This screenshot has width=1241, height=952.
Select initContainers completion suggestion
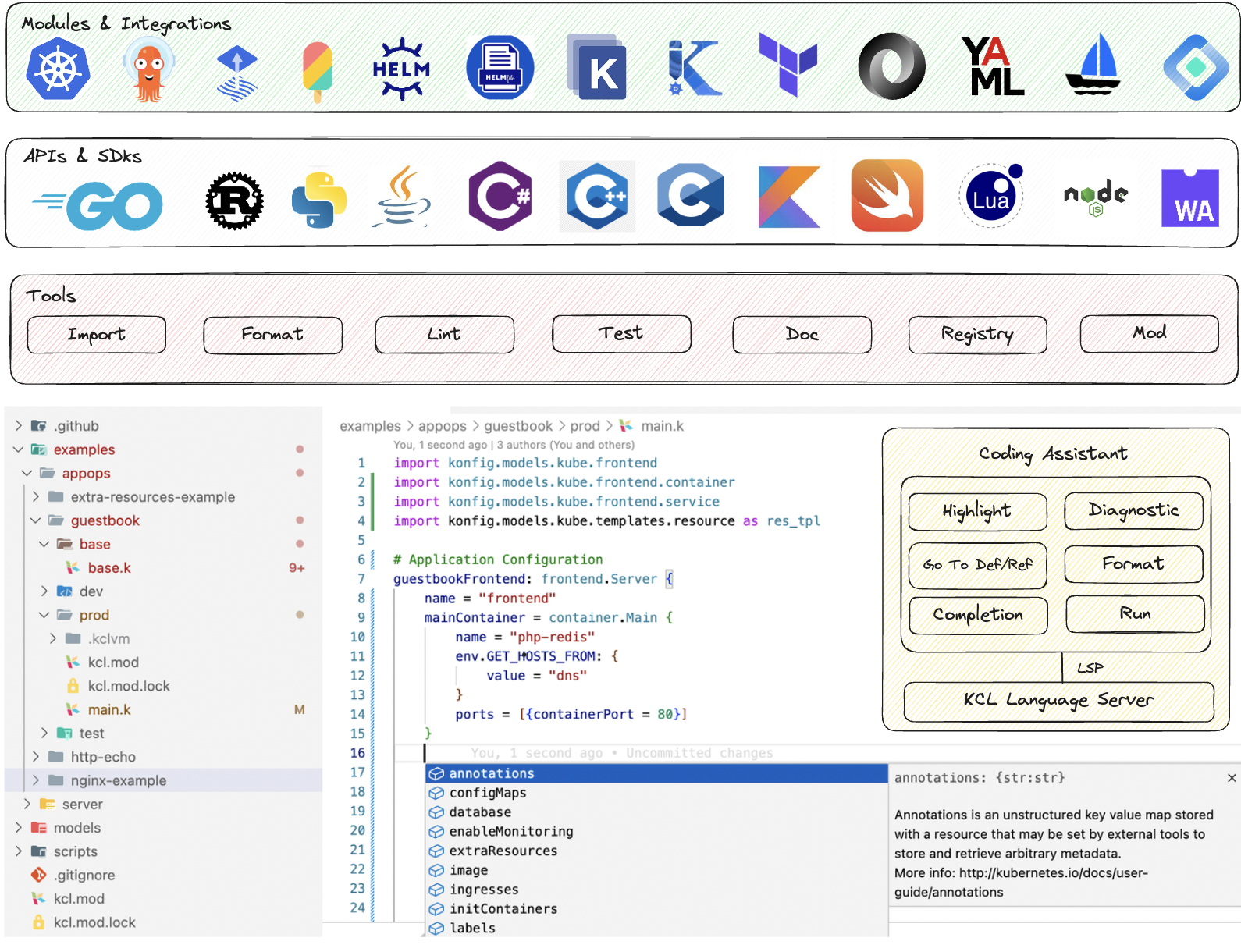click(656, 909)
